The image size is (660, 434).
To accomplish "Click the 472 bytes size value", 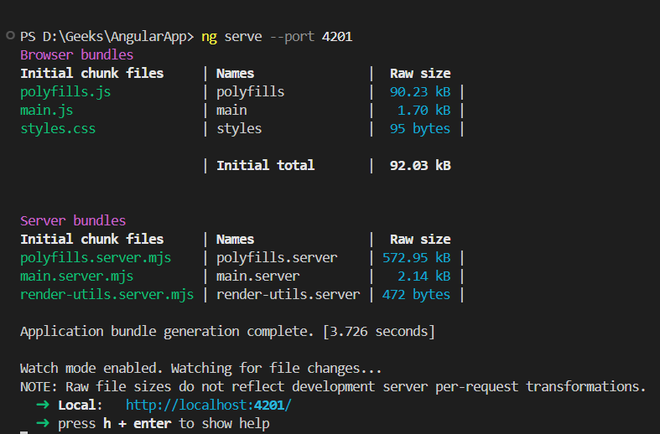I will click(416, 294).
